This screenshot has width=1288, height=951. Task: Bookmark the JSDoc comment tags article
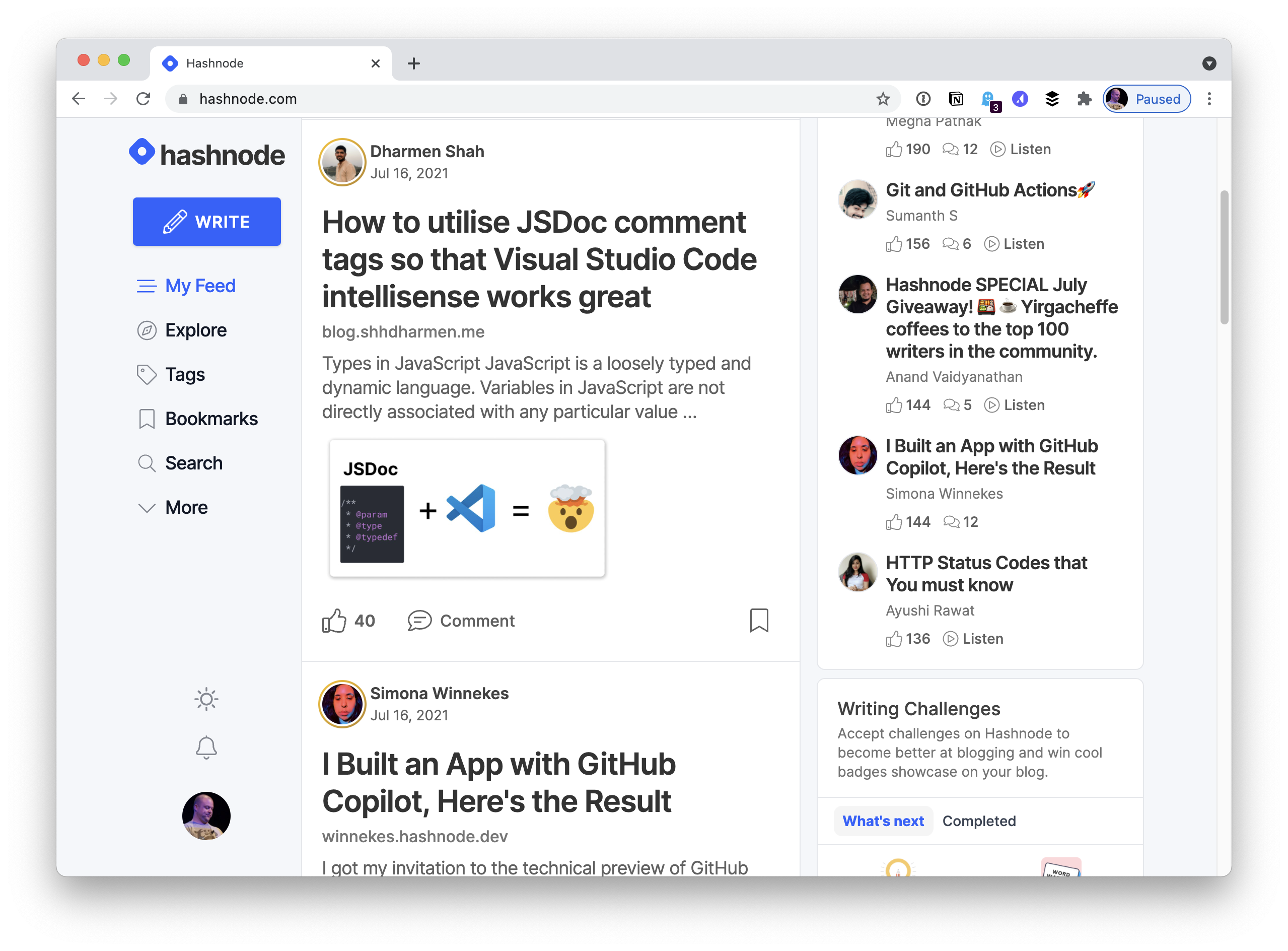[758, 621]
